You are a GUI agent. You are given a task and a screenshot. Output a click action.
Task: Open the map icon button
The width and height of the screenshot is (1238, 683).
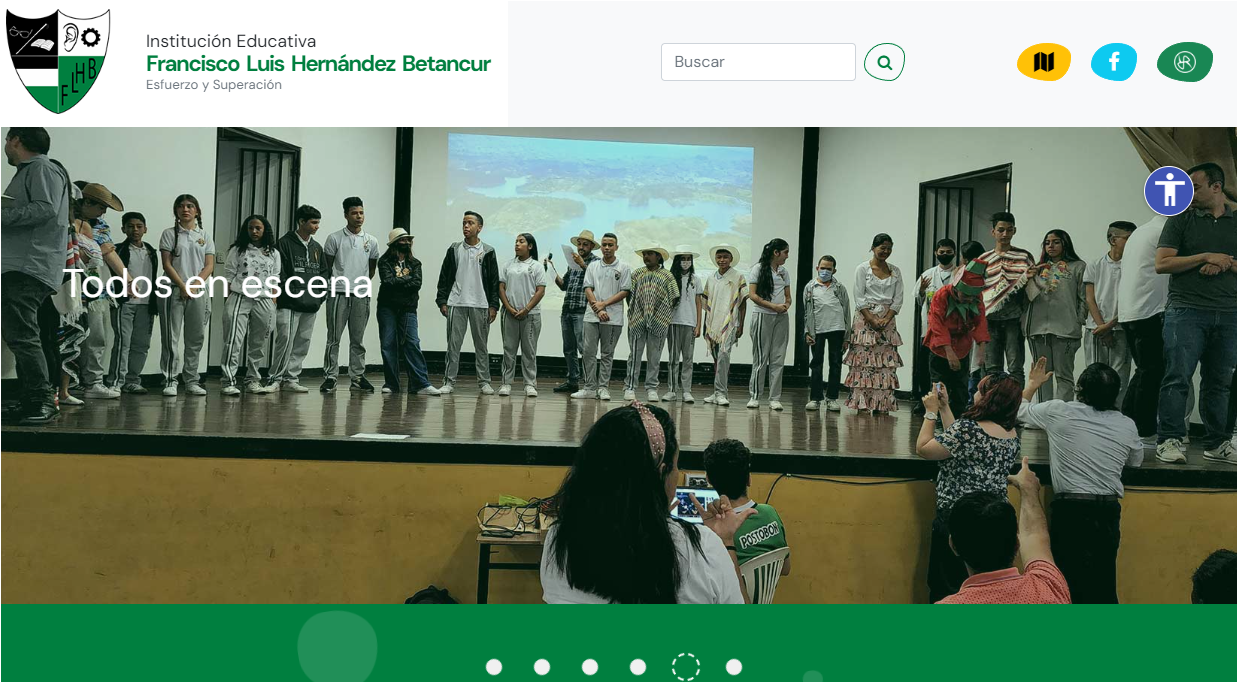click(x=1044, y=62)
